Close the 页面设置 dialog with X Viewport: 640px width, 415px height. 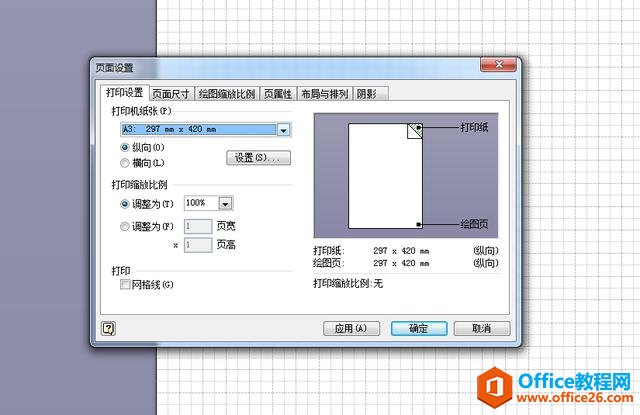(x=498, y=65)
